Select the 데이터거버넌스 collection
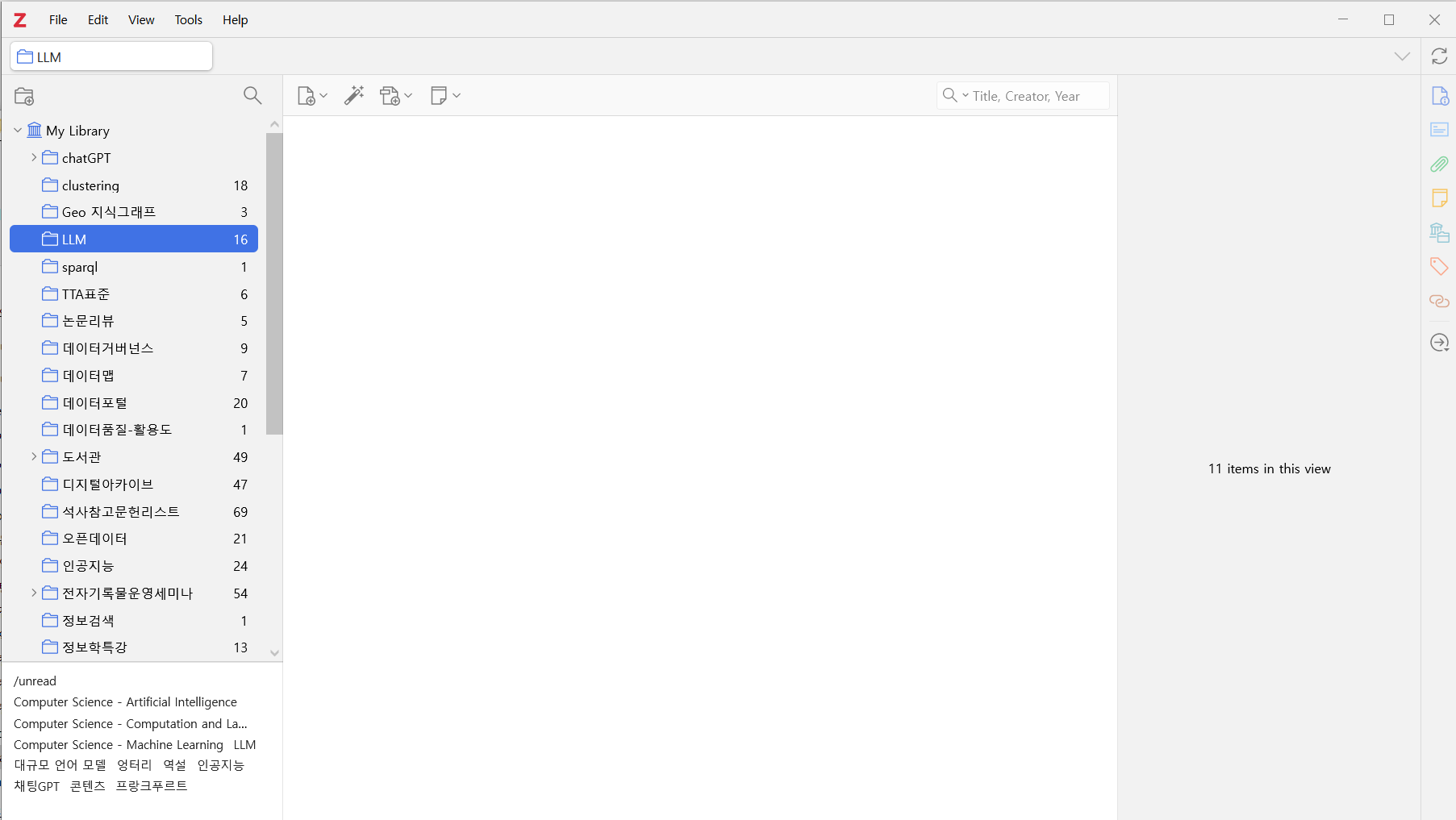Viewport: 1456px width, 820px height. pos(134,348)
